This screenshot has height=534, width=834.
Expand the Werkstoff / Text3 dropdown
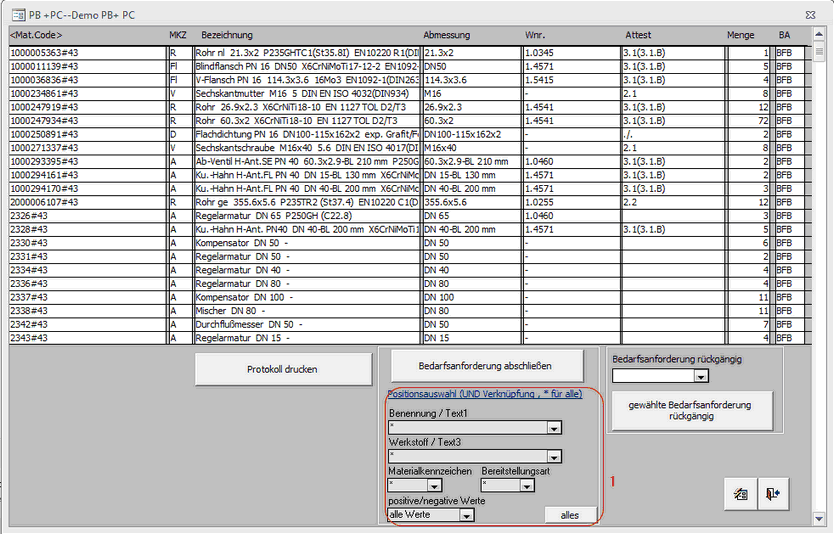pos(552,457)
